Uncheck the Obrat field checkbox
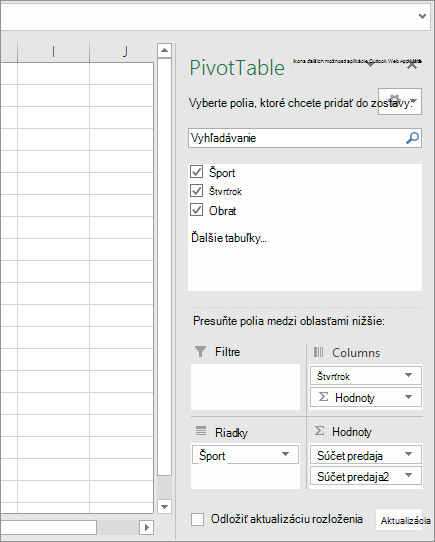 [x=196, y=209]
